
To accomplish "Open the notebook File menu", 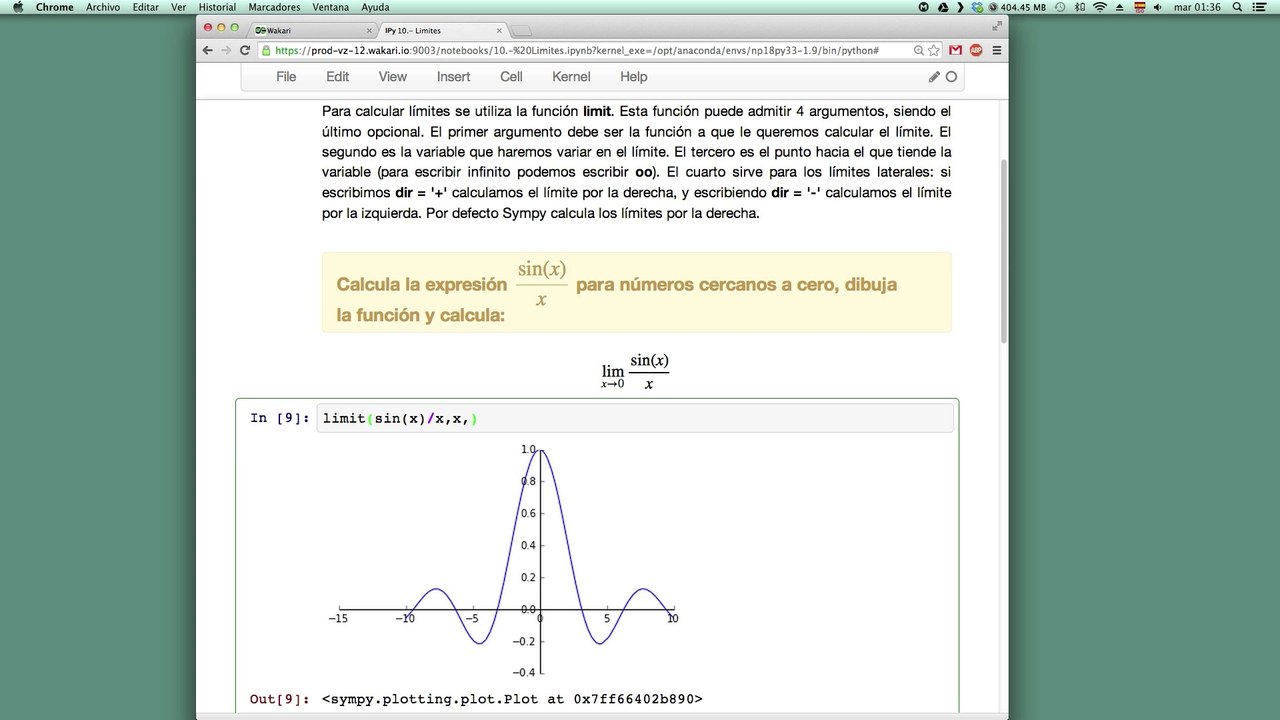I will pyautogui.click(x=286, y=77).
